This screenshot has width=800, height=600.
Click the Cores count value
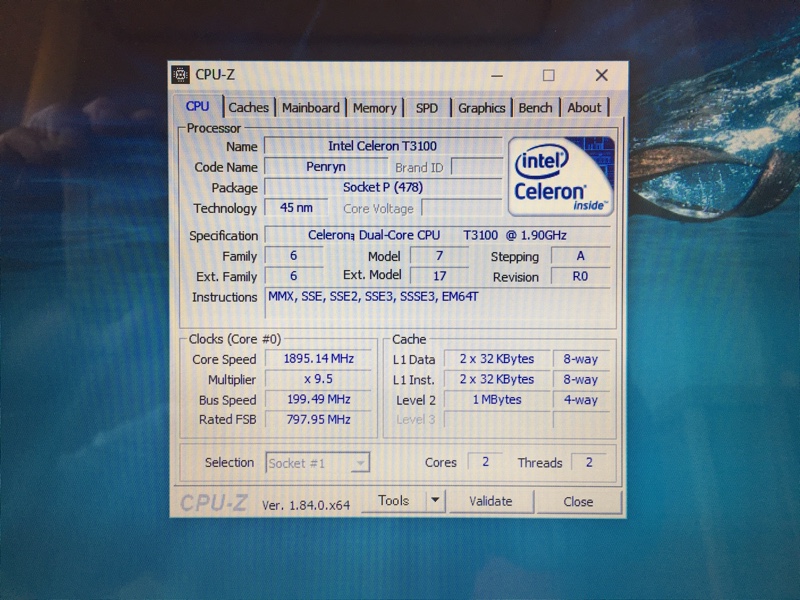pos(486,462)
